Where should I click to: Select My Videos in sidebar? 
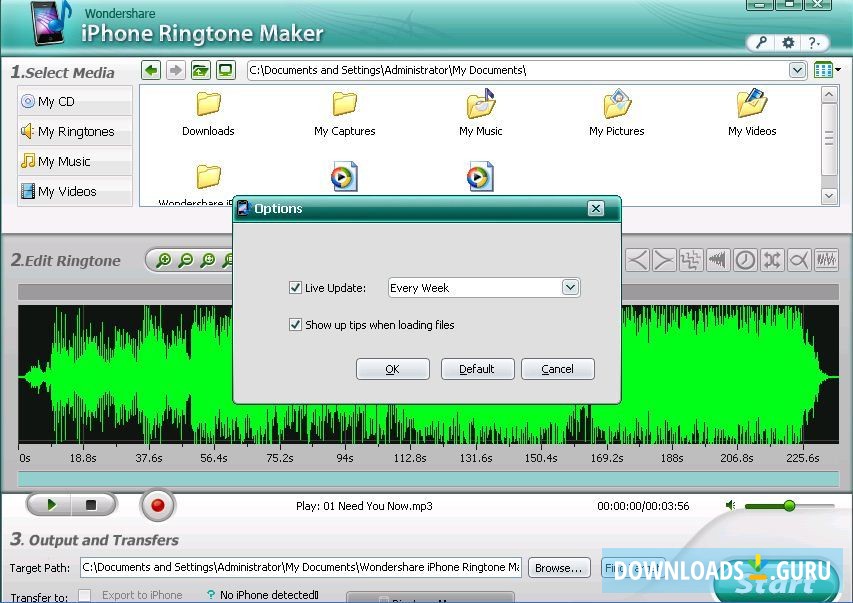pos(75,191)
